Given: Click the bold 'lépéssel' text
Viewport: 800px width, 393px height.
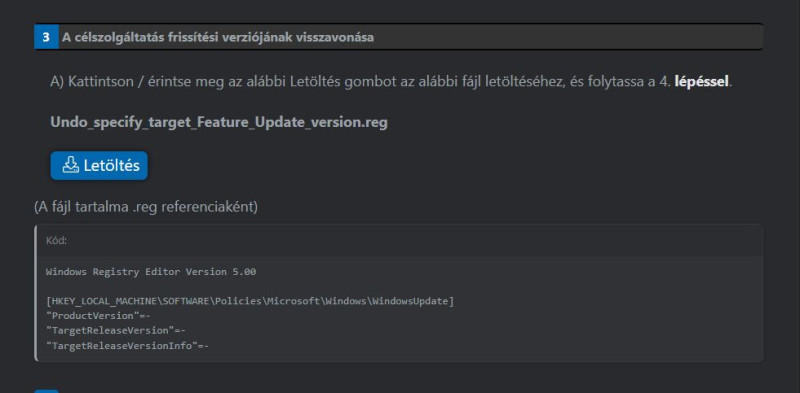Looking at the screenshot, I should pyautogui.click(x=702, y=82).
